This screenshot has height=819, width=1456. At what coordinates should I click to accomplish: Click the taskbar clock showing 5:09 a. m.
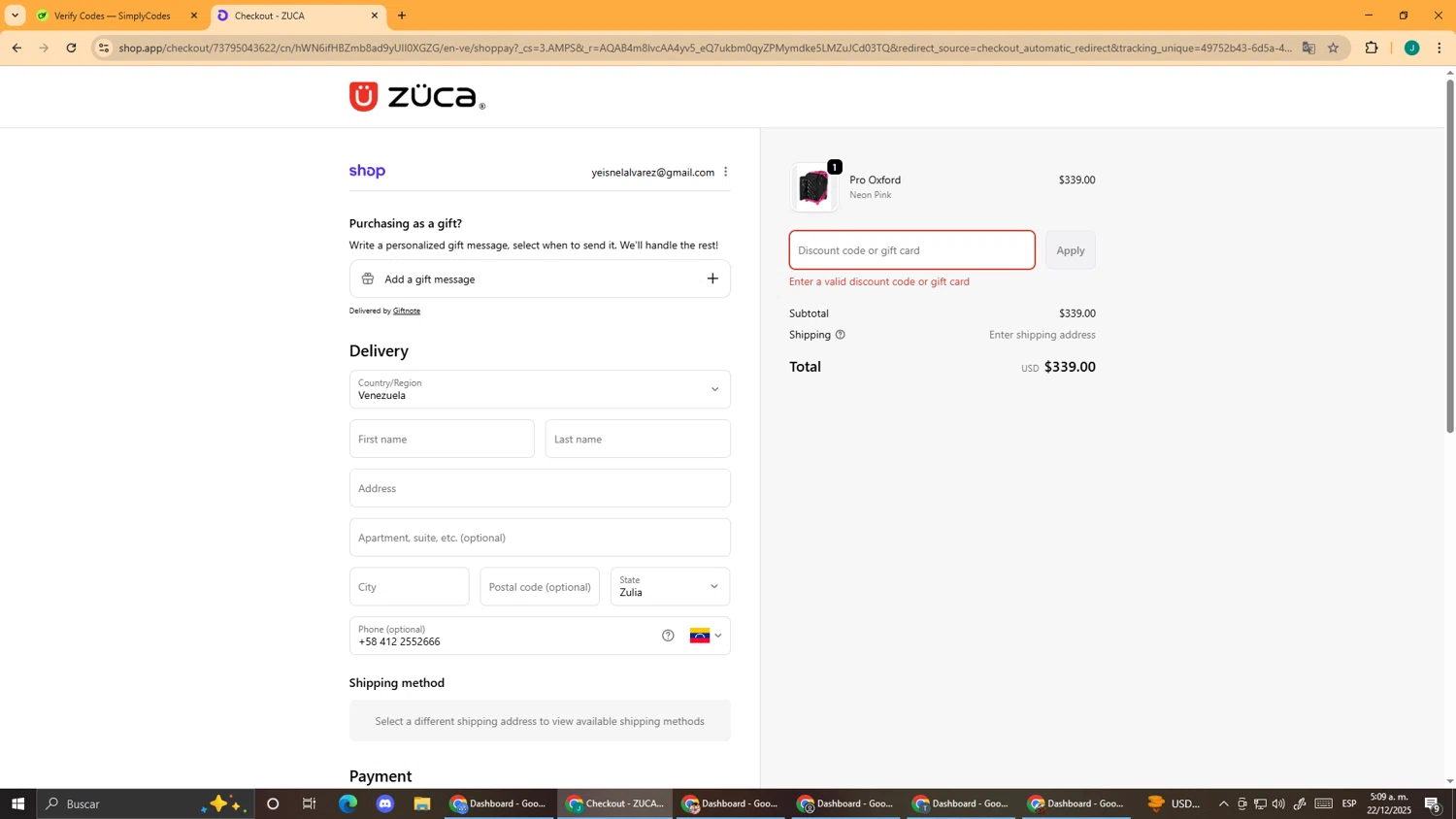1390,803
